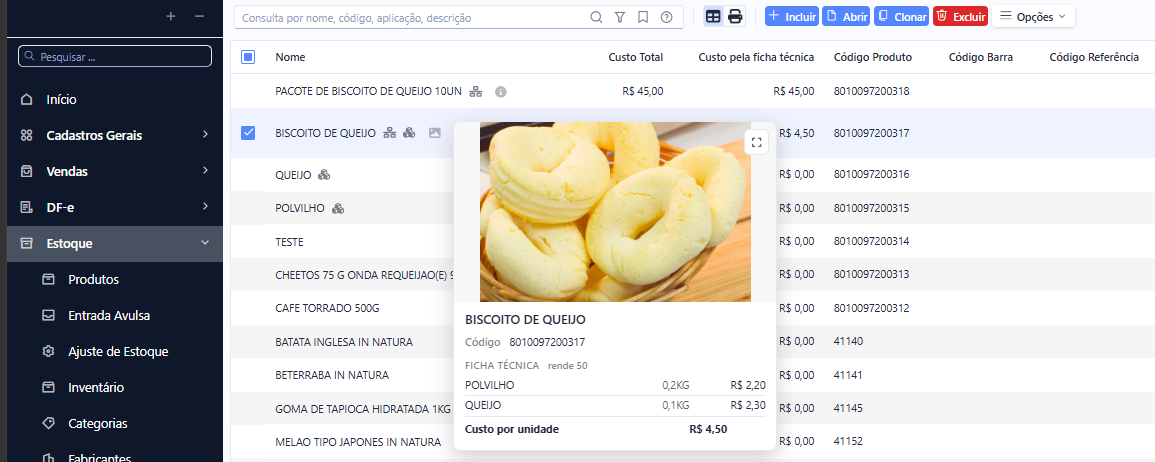Click Custo por unidade R$ 4,50 value
Image resolution: width=1155 pixels, height=462 pixels.
709,429
